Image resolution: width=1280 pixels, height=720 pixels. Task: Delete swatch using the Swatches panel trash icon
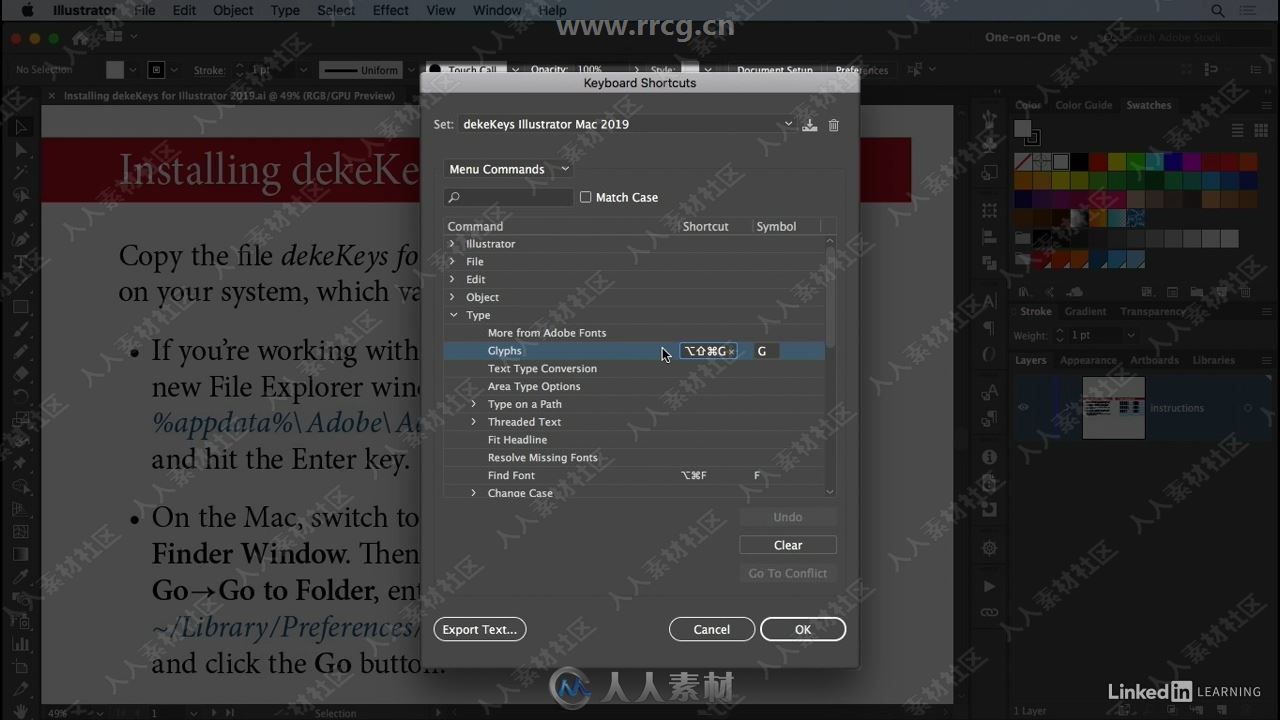pyautogui.click(x=1245, y=293)
